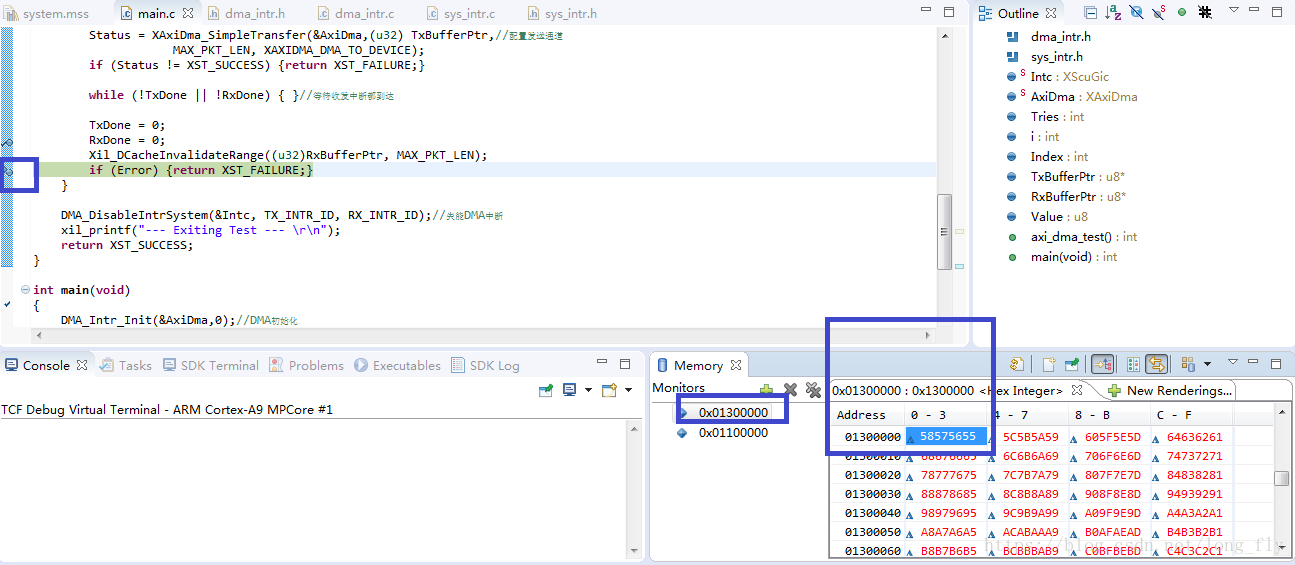
Task: Open the sys_intr.h editor tab
Action: point(562,13)
